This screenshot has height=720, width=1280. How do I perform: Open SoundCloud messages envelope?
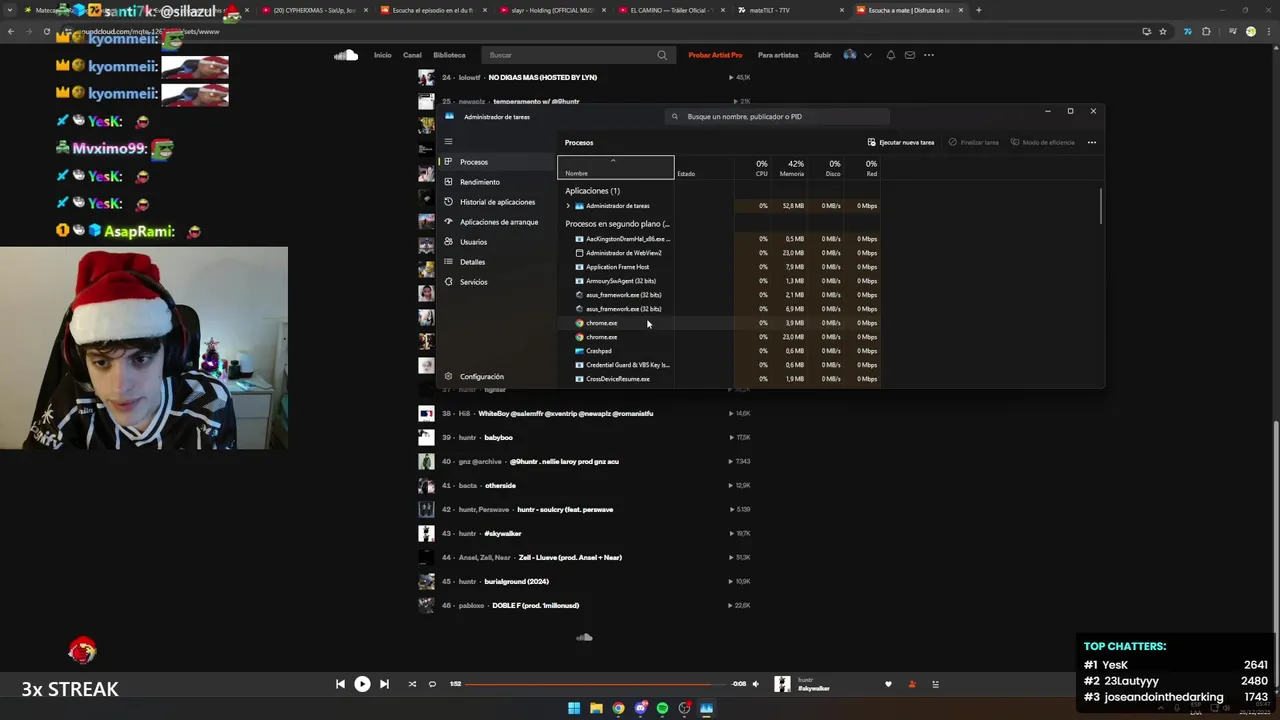[910, 55]
